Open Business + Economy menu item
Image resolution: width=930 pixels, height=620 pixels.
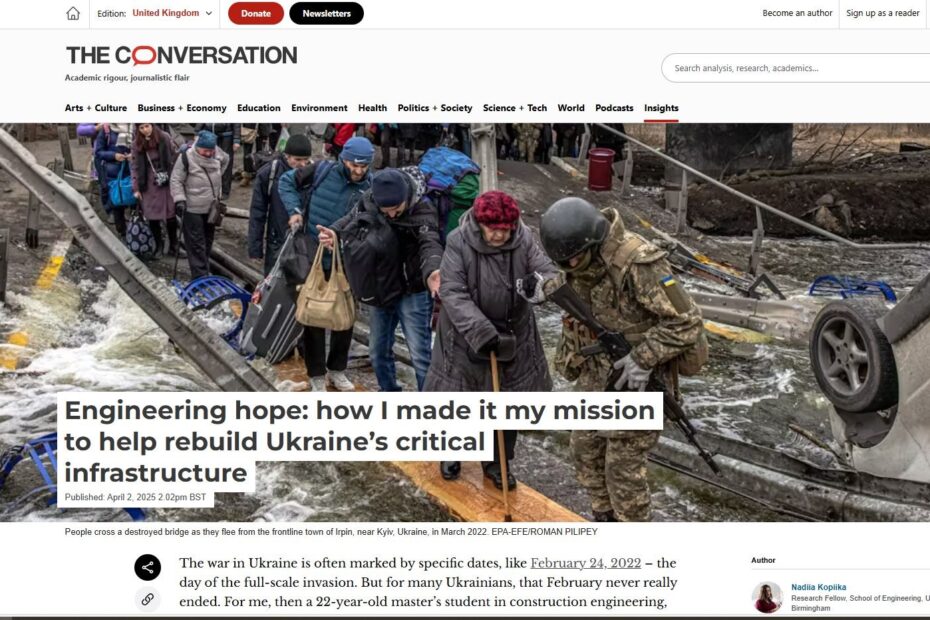182,108
